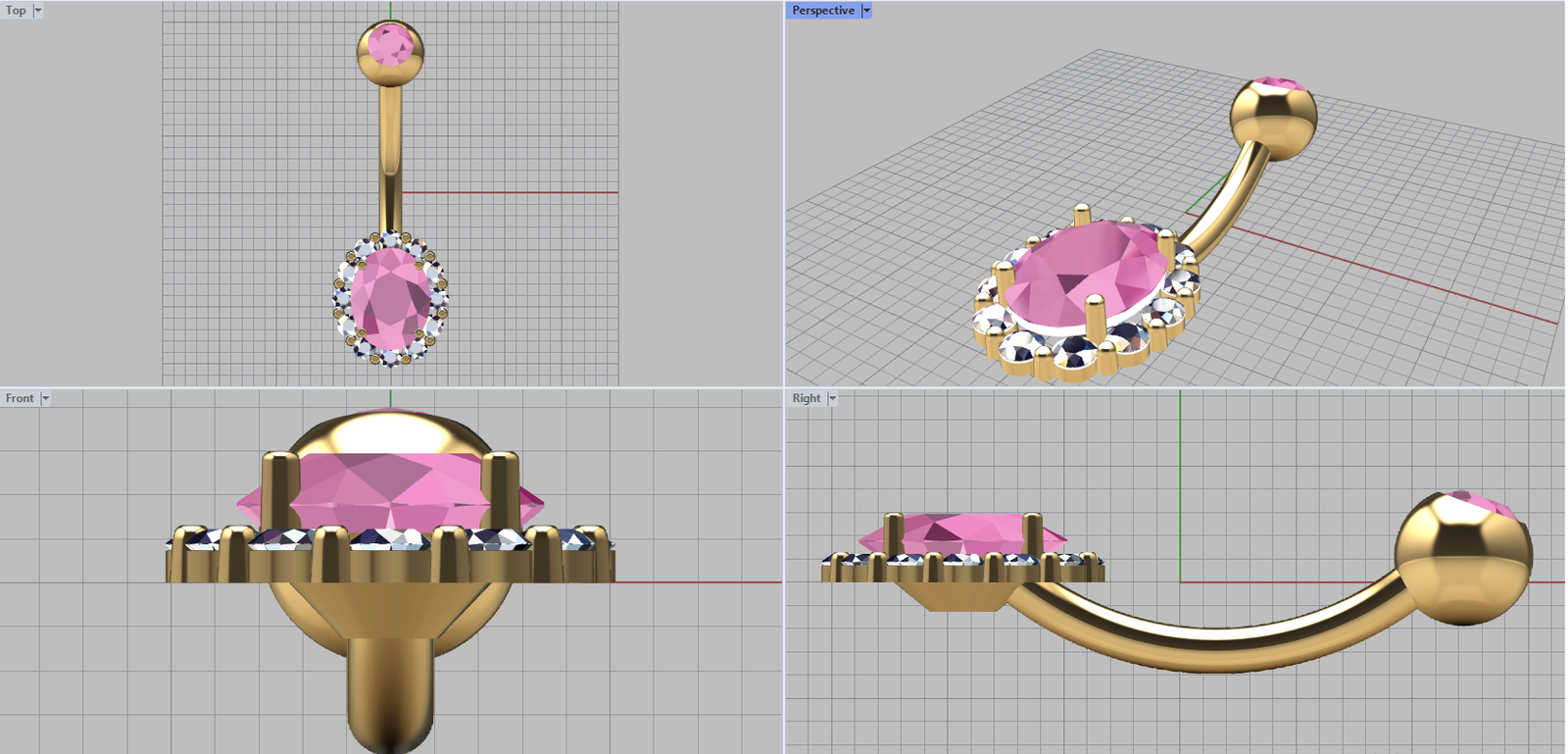The height and width of the screenshot is (754, 1568).
Task: Click the Right viewport title label
Action: pyautogui.click(x=807, y=398)
